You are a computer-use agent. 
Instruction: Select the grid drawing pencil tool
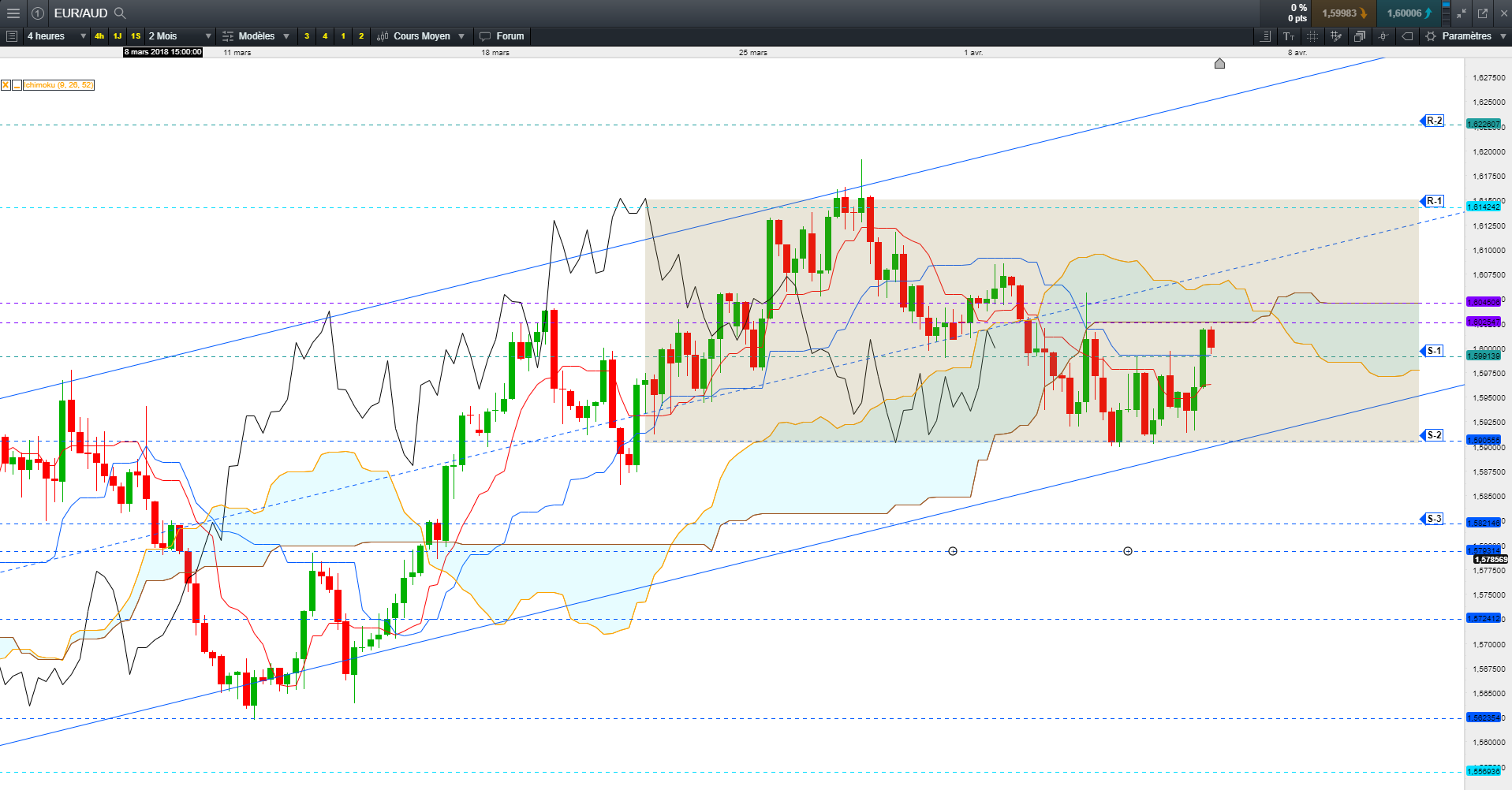pos(1336,36)
